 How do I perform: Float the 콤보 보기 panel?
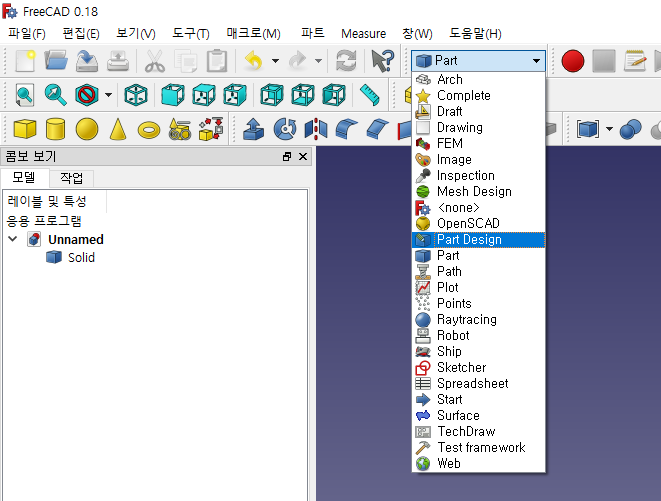[287, 156]
